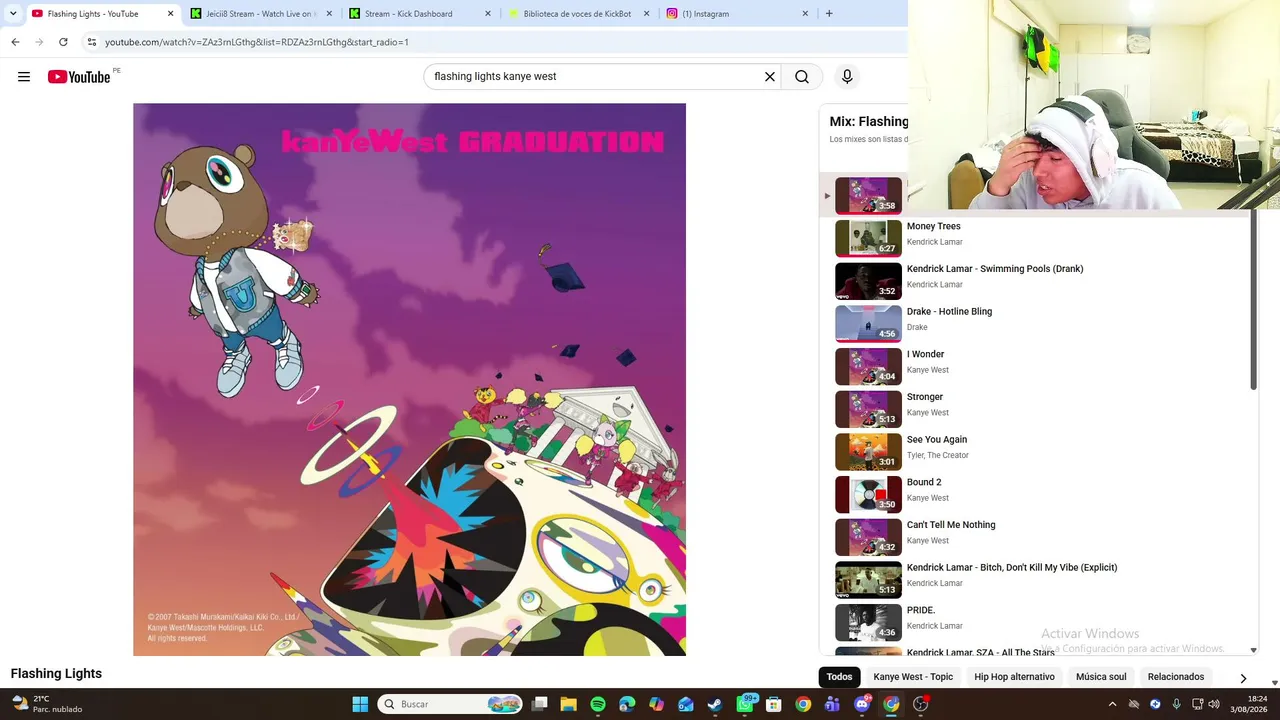Open OBS Studio from the taskbar

pyautogui.click(x=921, y=704)
